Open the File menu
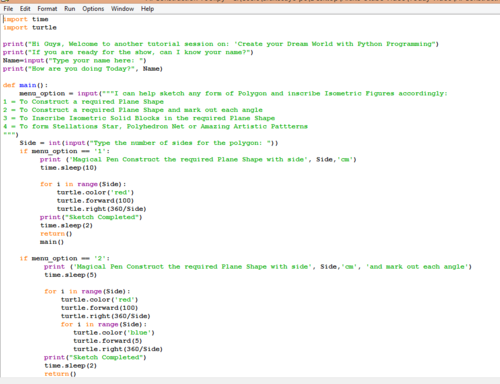 8,9
